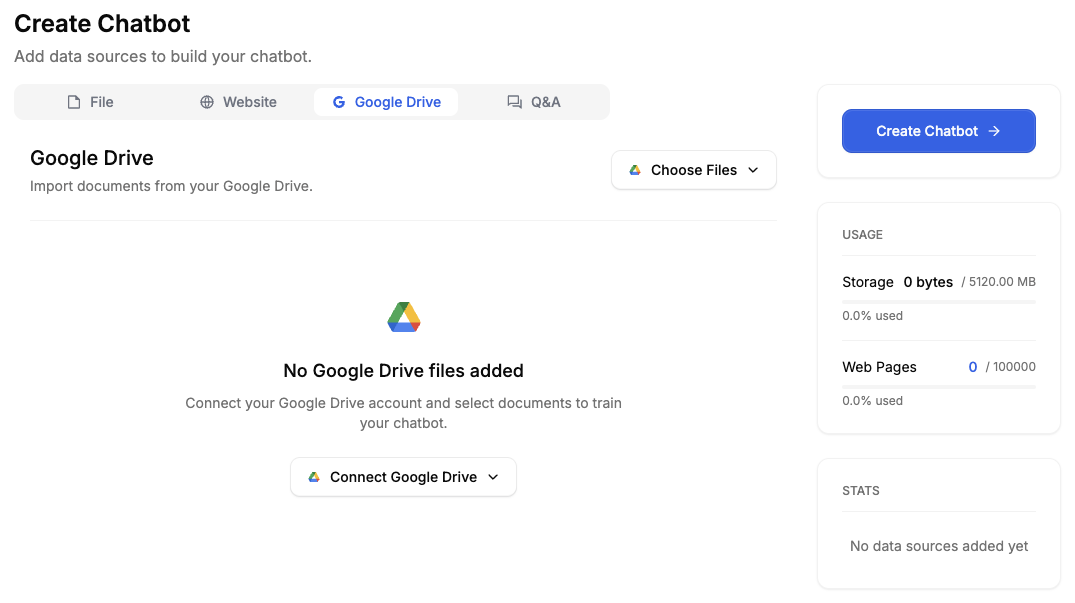Screen dimensions: 1075x603
Task: Click the arrow icon in Create Chatbot button
Action: pos(993,131)
